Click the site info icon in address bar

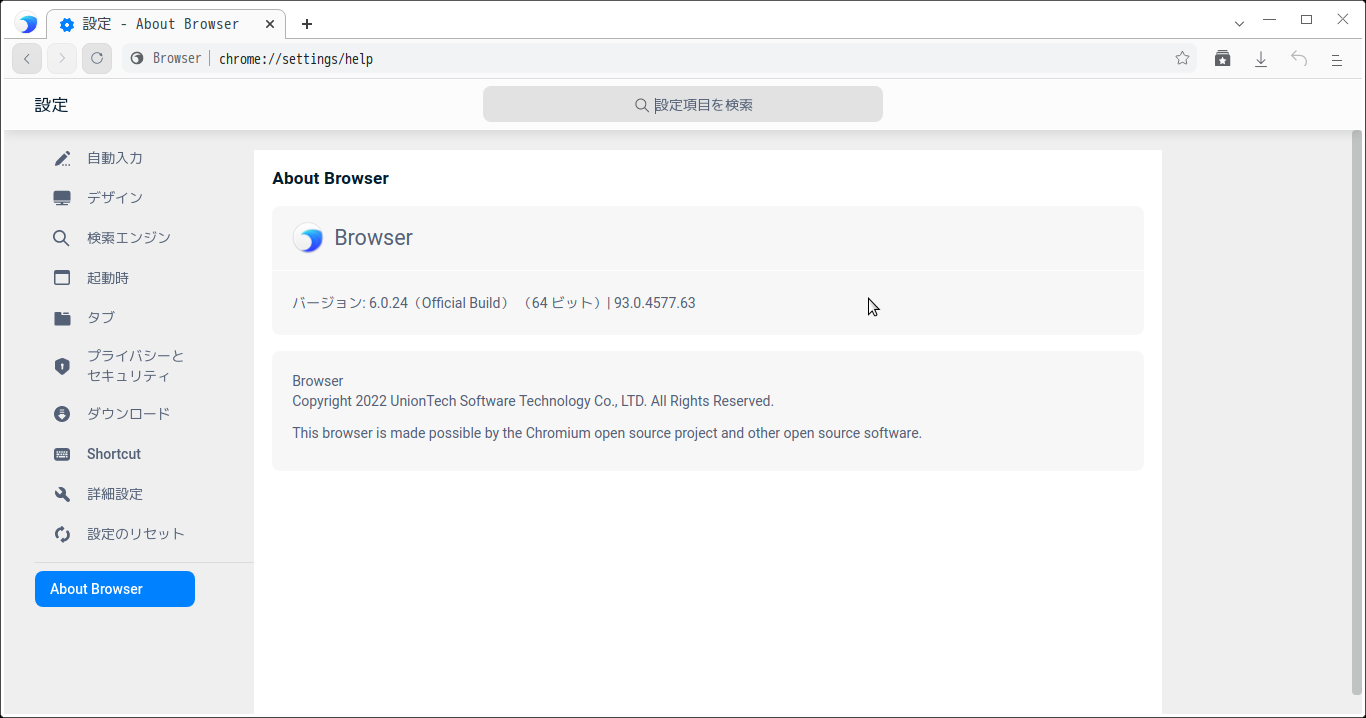pos(137,59)
